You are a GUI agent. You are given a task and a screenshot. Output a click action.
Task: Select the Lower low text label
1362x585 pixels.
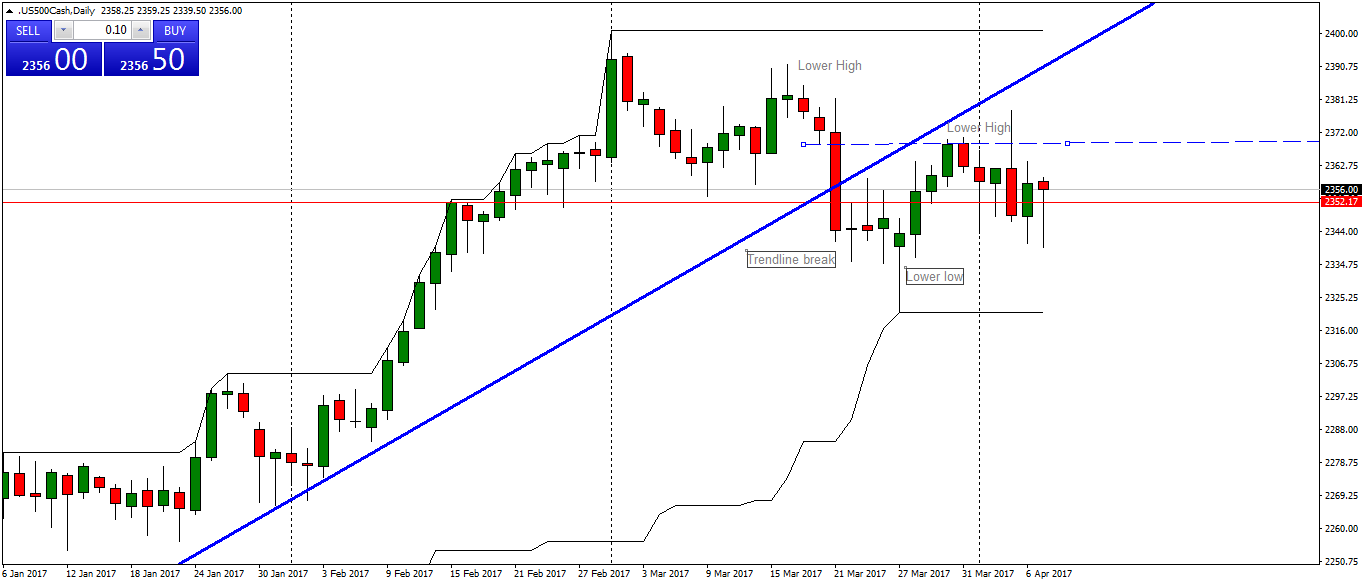click(x=933, y=277)
